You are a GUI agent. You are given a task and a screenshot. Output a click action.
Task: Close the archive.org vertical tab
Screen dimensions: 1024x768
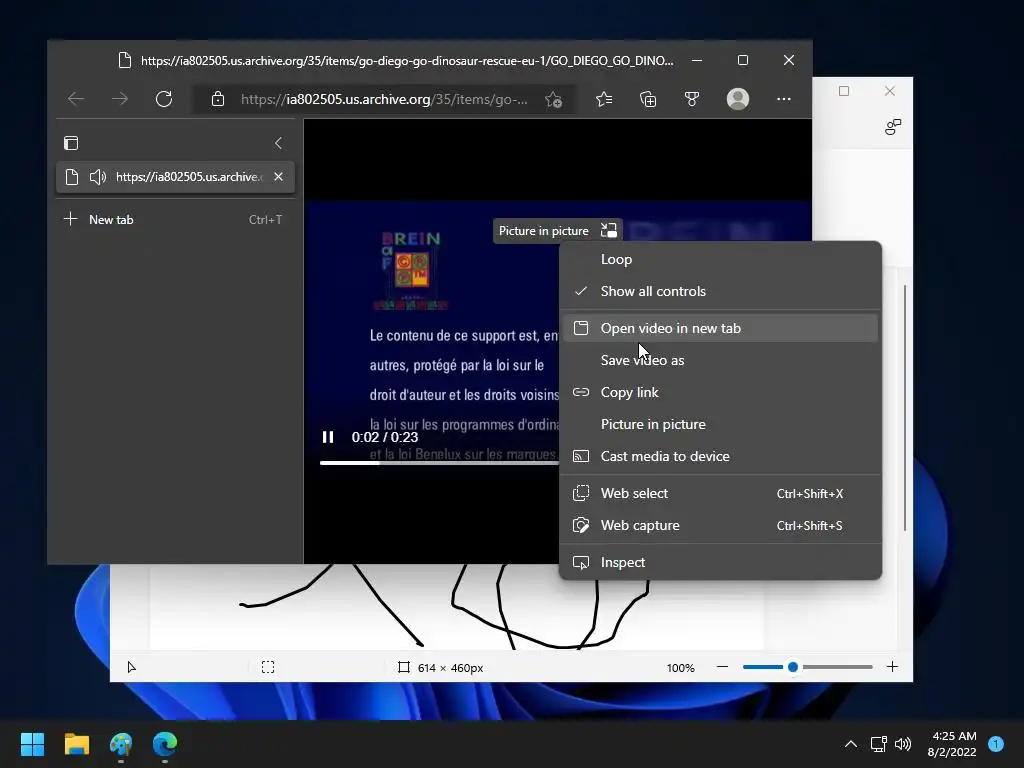(x=278, y=177)
